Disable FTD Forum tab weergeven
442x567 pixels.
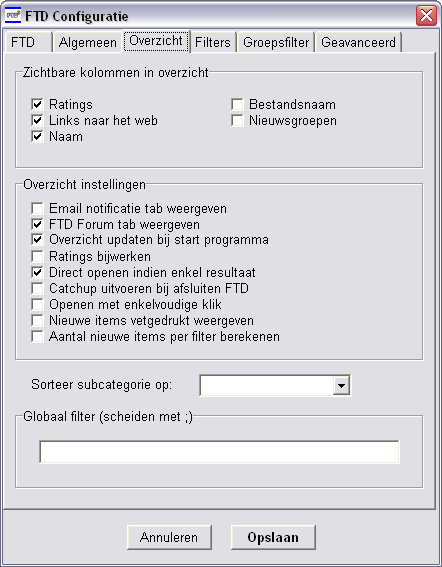click(37, 224)
